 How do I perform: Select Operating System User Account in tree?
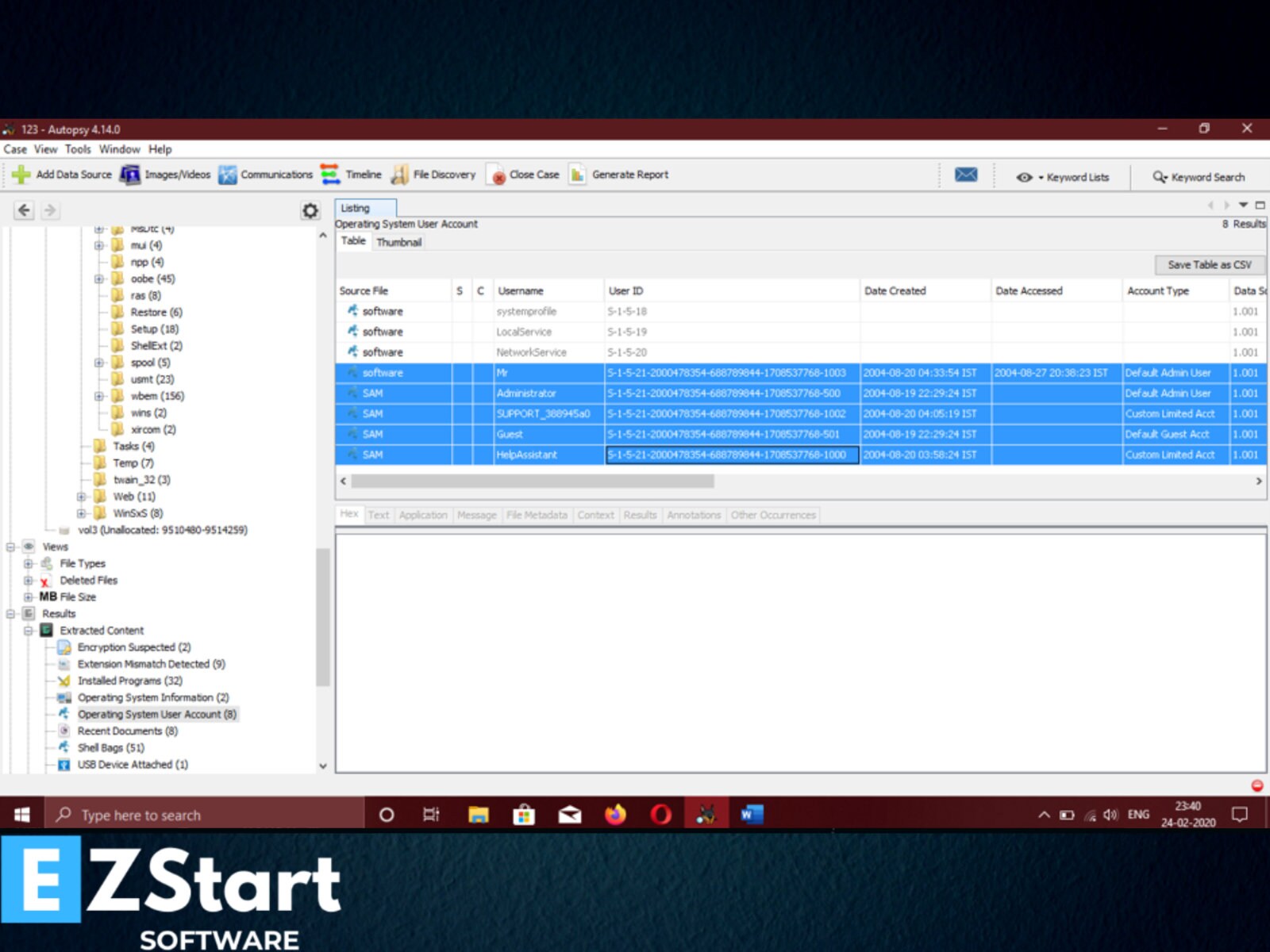156,714
